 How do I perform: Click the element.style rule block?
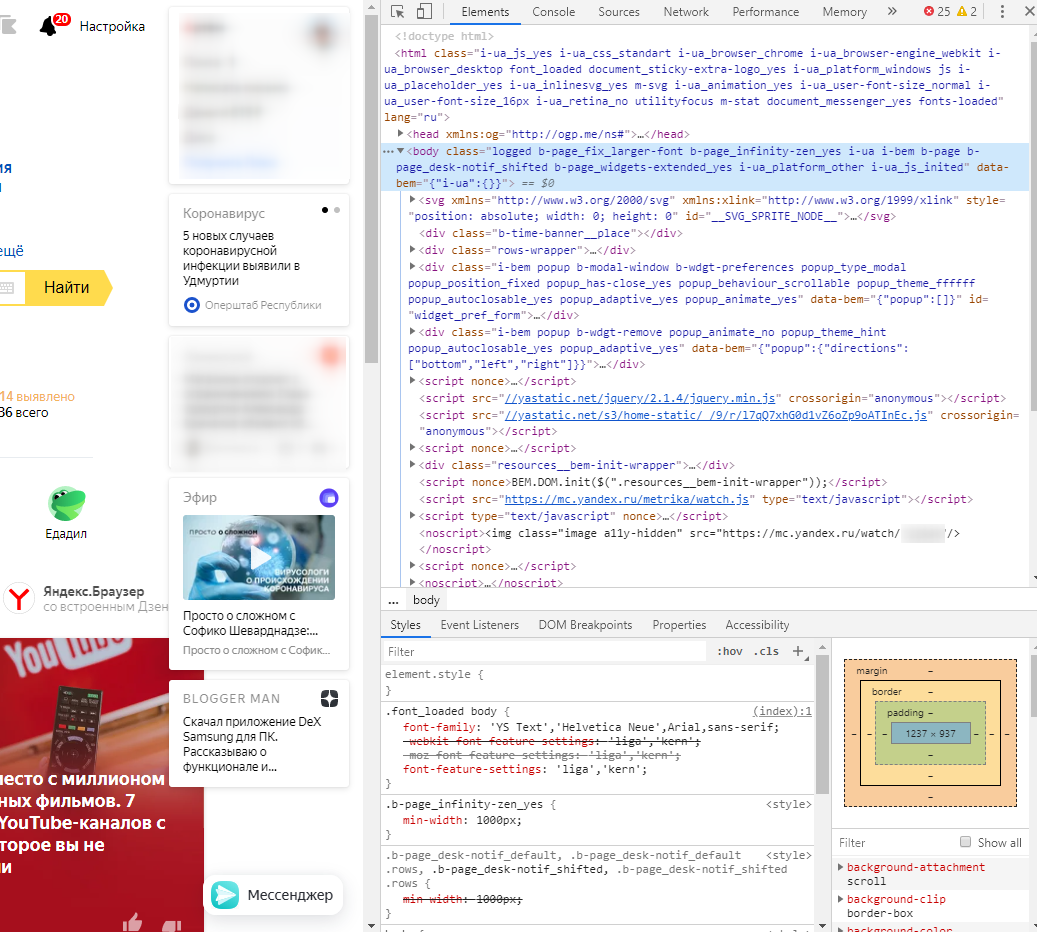597,682
